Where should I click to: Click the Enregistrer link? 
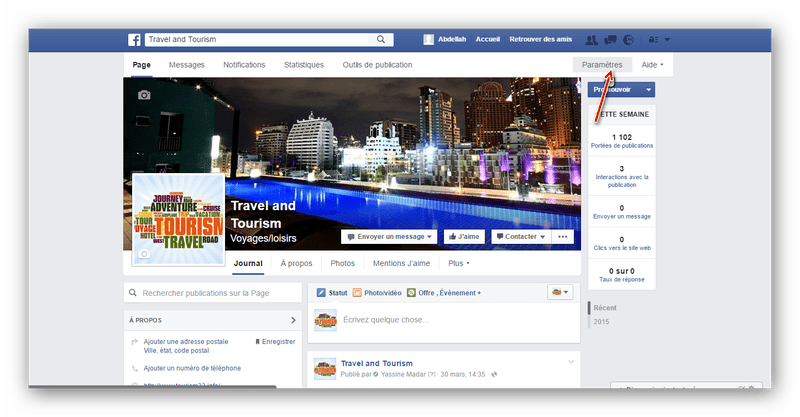(x=275, y=341)
